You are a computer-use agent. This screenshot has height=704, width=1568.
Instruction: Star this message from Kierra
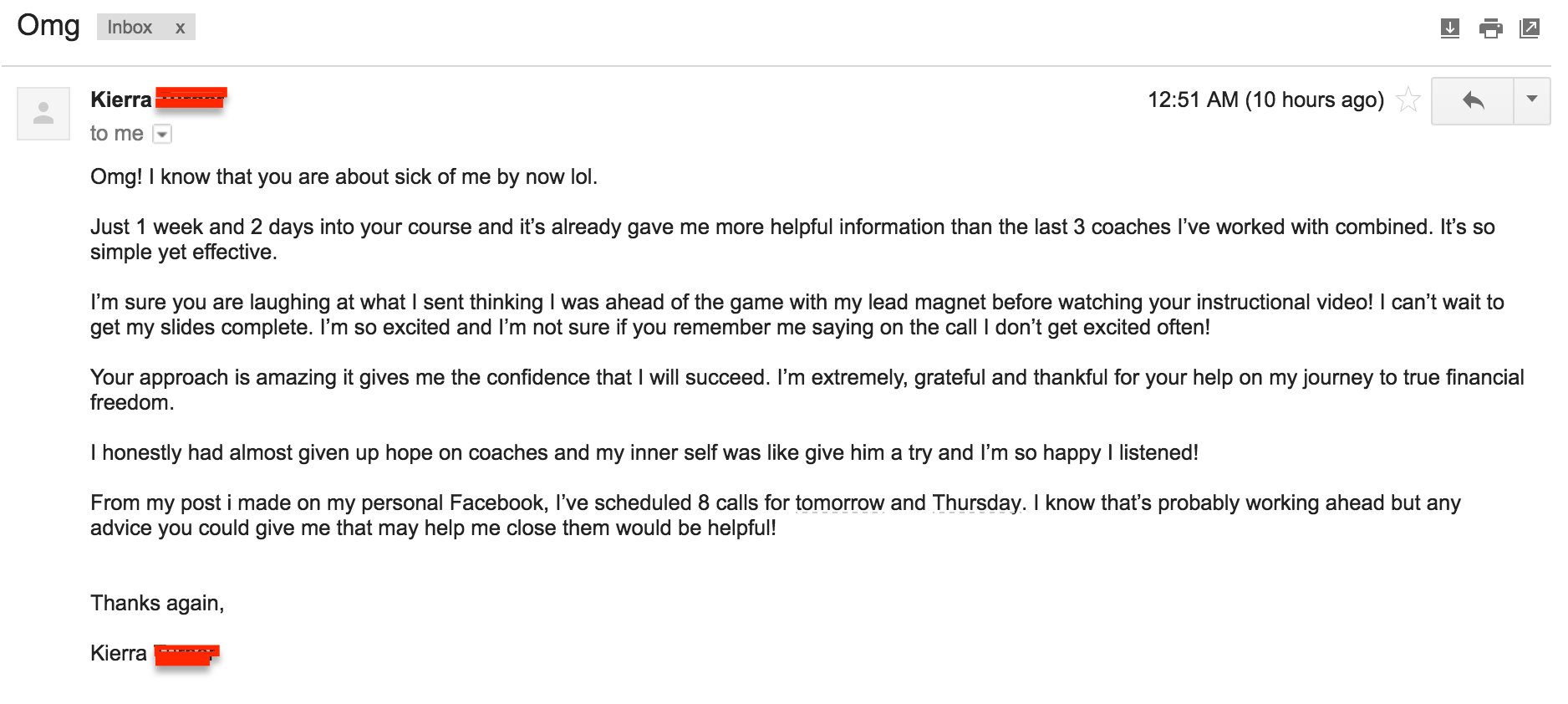1408,99
